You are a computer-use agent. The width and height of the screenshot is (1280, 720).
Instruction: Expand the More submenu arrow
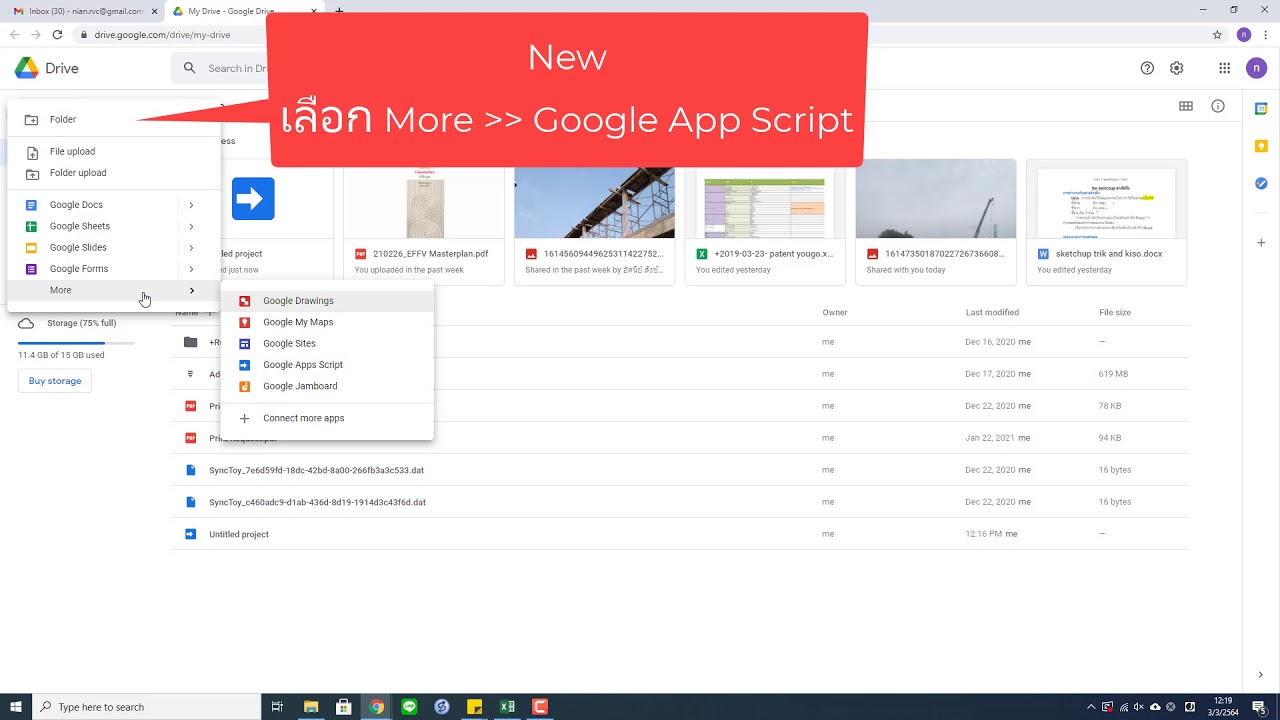191,290
